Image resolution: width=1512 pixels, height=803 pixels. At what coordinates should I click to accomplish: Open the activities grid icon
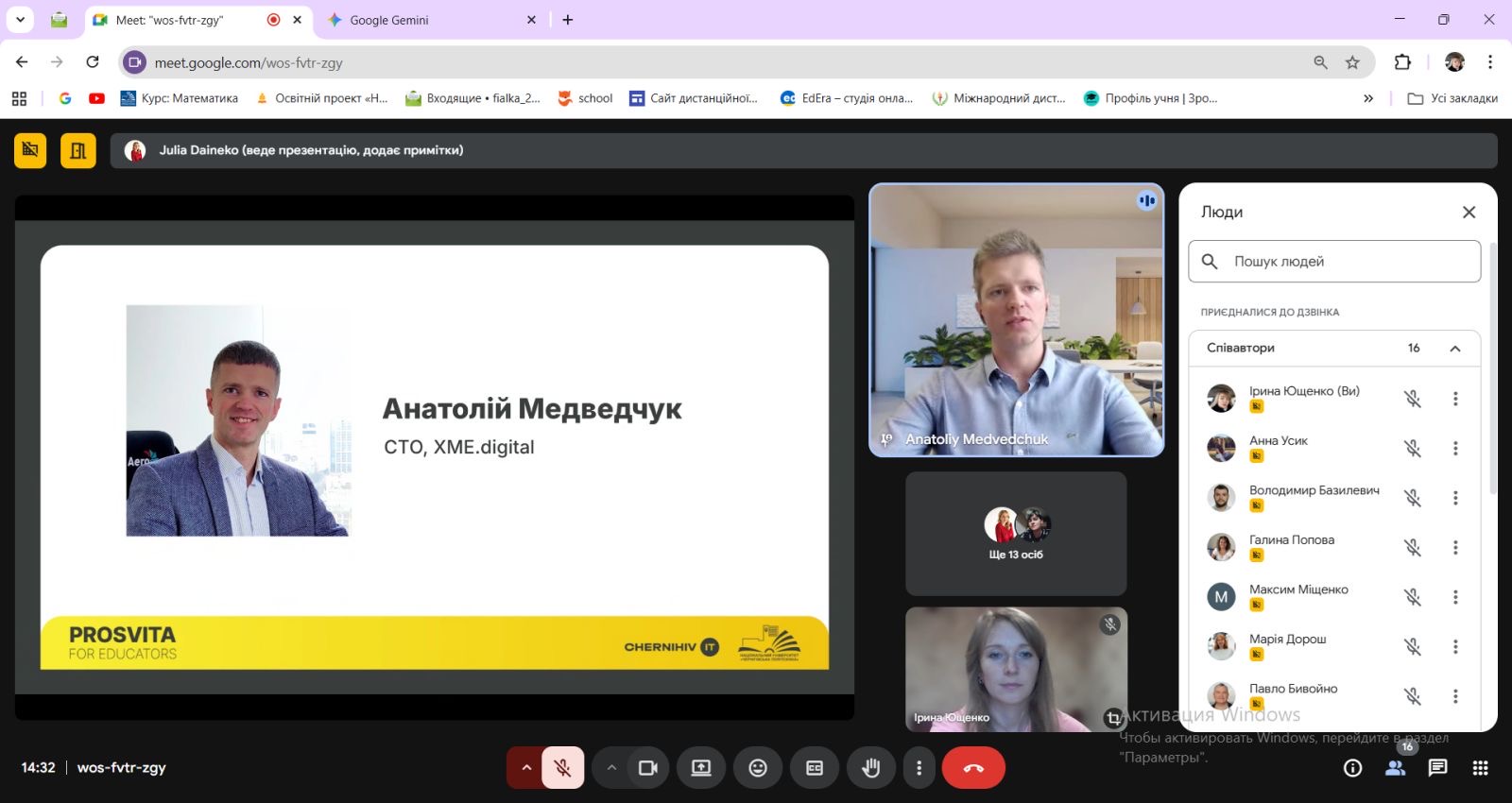click(x=1480, y=768)
